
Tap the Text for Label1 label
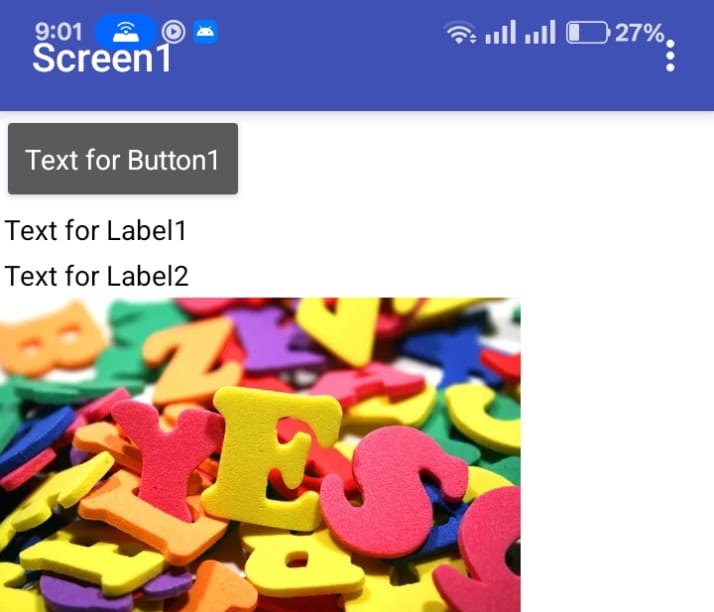96,230
